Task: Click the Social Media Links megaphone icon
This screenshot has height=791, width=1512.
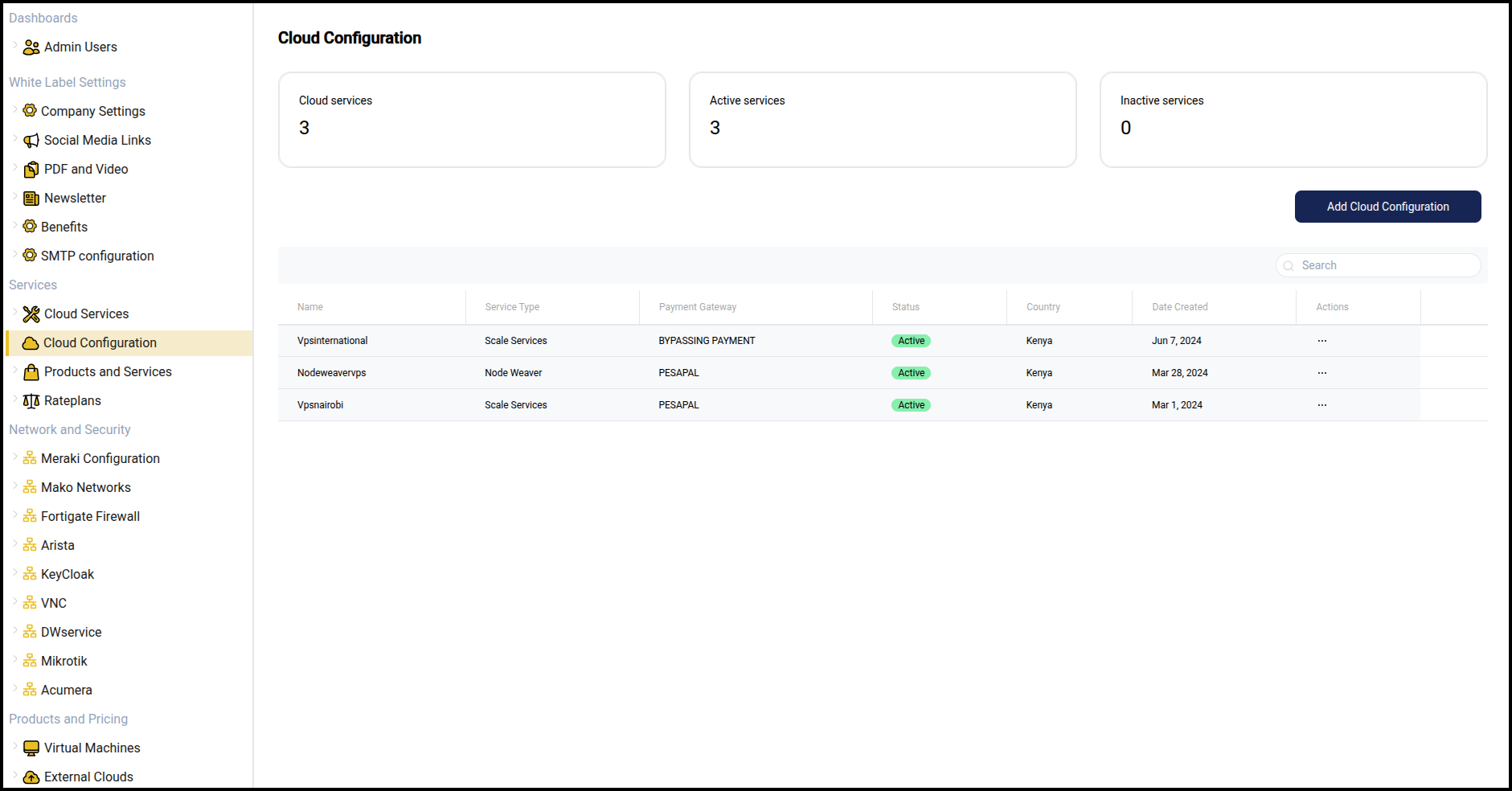Action: [31, 141]
